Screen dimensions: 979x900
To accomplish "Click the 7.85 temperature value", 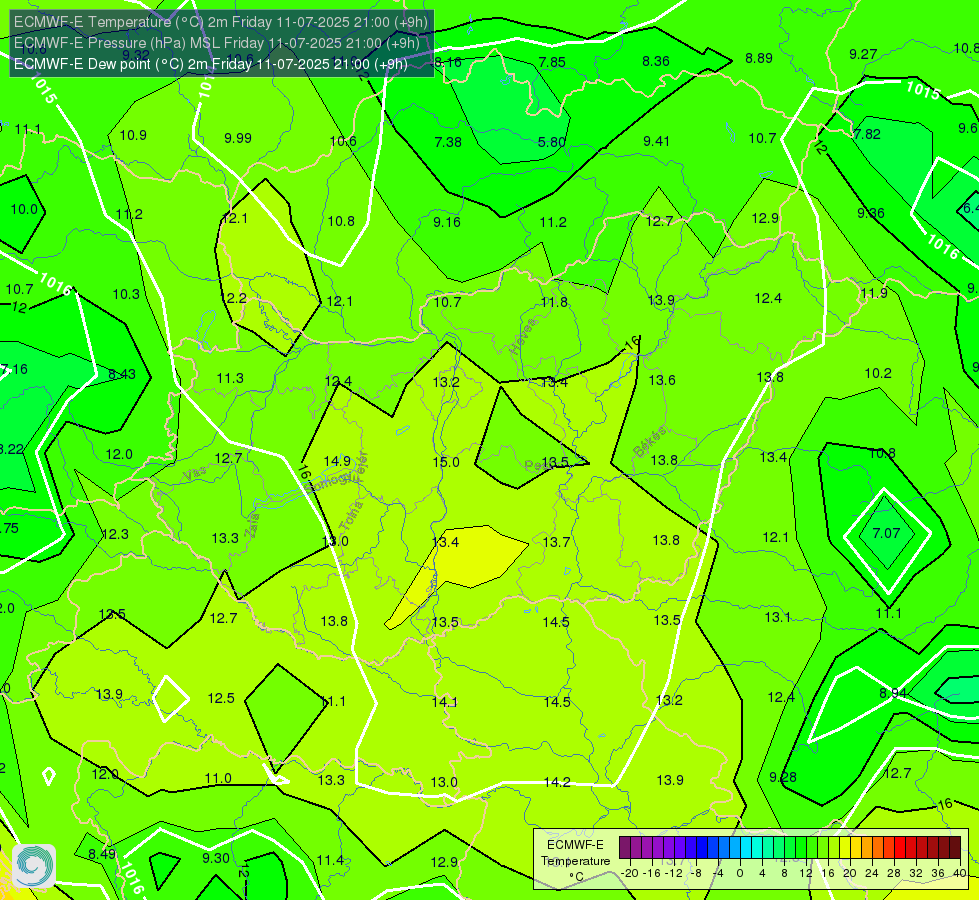I will (x=552, y=62).
